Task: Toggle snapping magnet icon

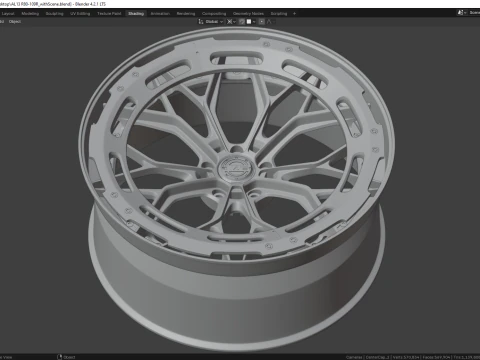Action: tap(242, 22)
